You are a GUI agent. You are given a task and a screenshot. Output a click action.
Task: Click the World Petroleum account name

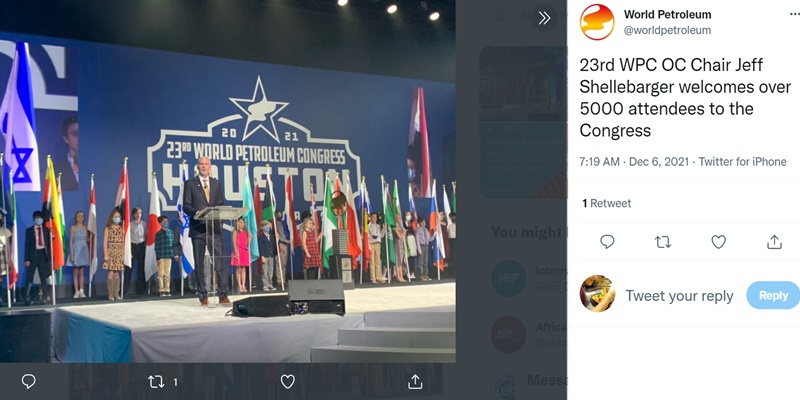667,14
